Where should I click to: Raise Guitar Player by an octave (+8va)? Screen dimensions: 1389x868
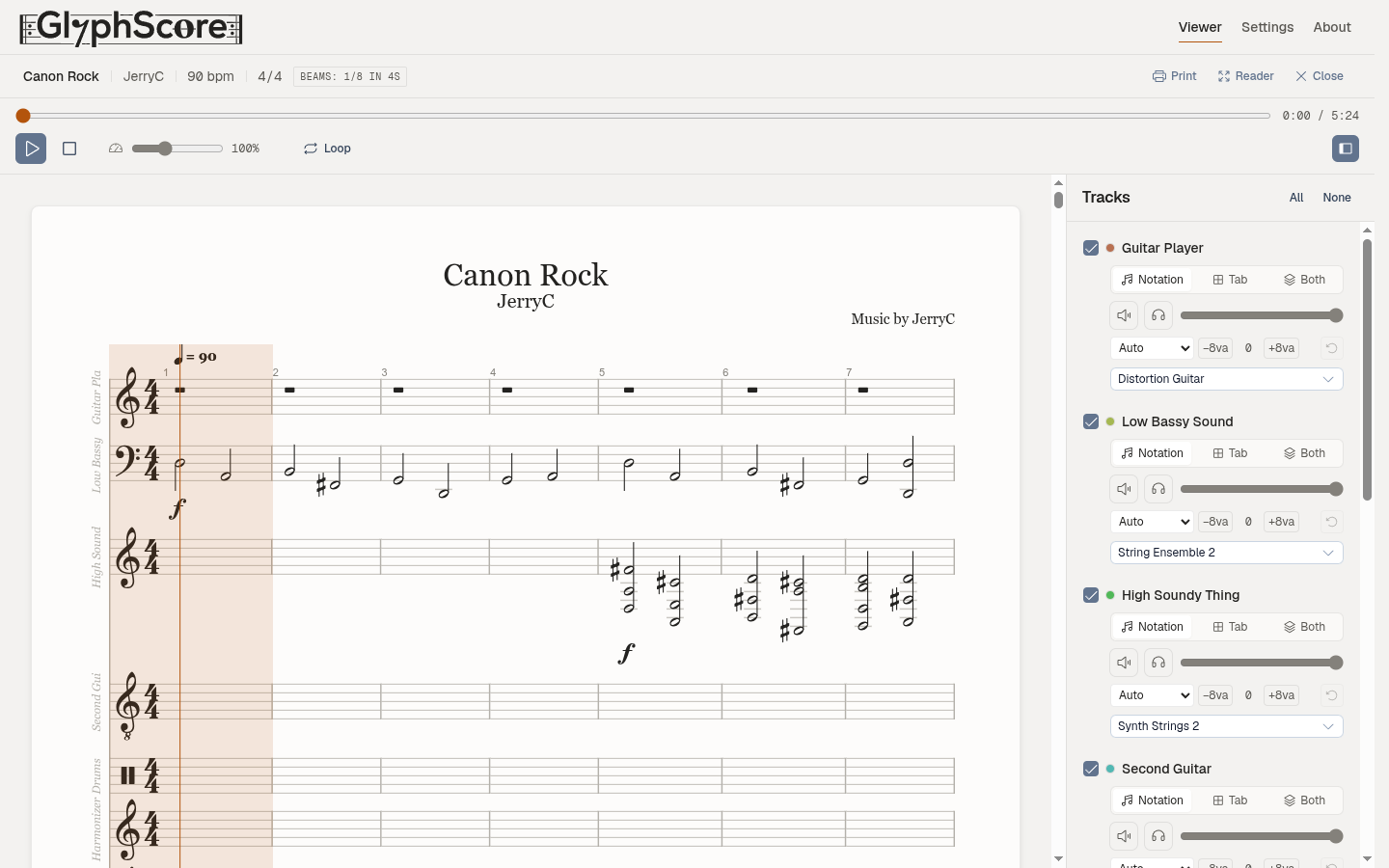click(x=1281, y=348)
